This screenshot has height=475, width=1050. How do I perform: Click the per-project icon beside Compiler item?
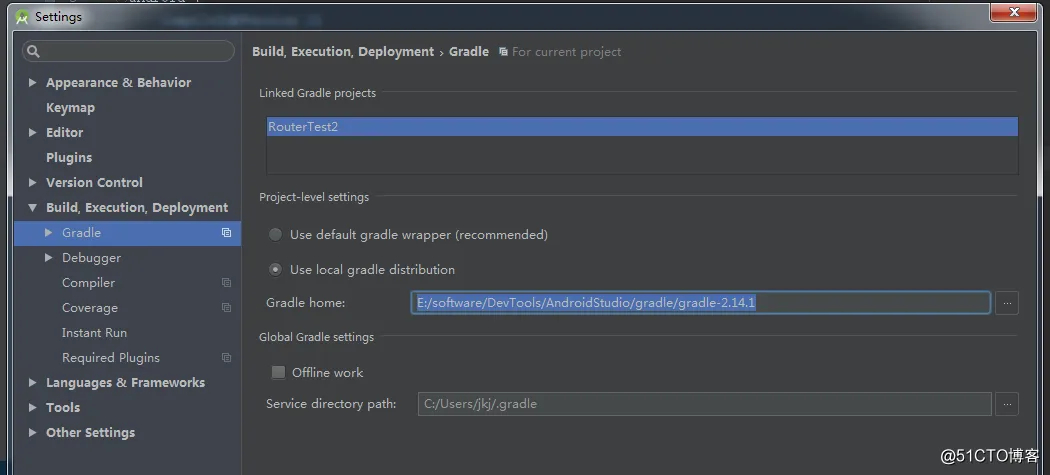(x=226, y=283)
